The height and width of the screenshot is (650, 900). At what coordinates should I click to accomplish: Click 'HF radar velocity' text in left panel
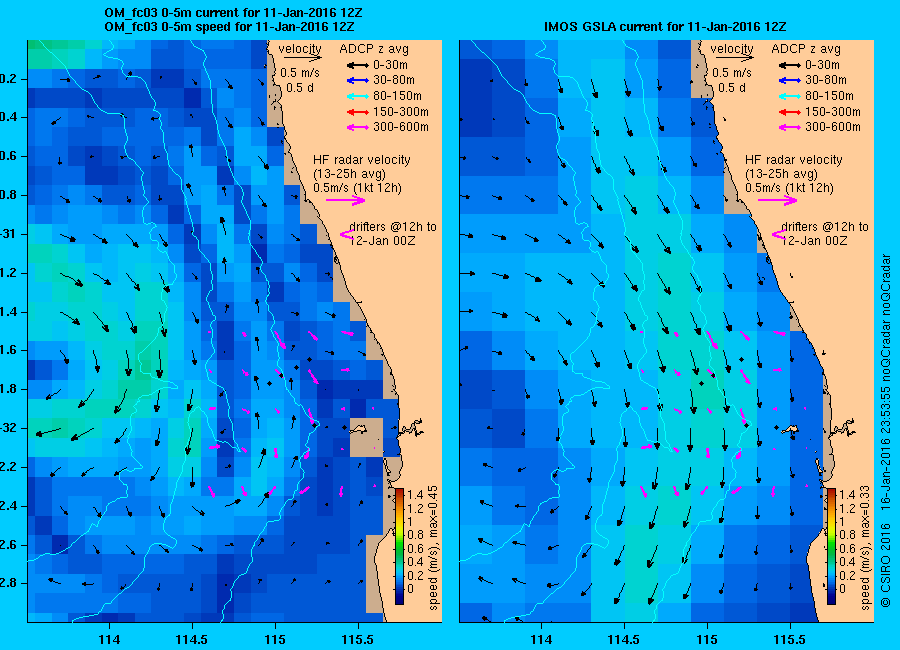click(x=362, y=160)
